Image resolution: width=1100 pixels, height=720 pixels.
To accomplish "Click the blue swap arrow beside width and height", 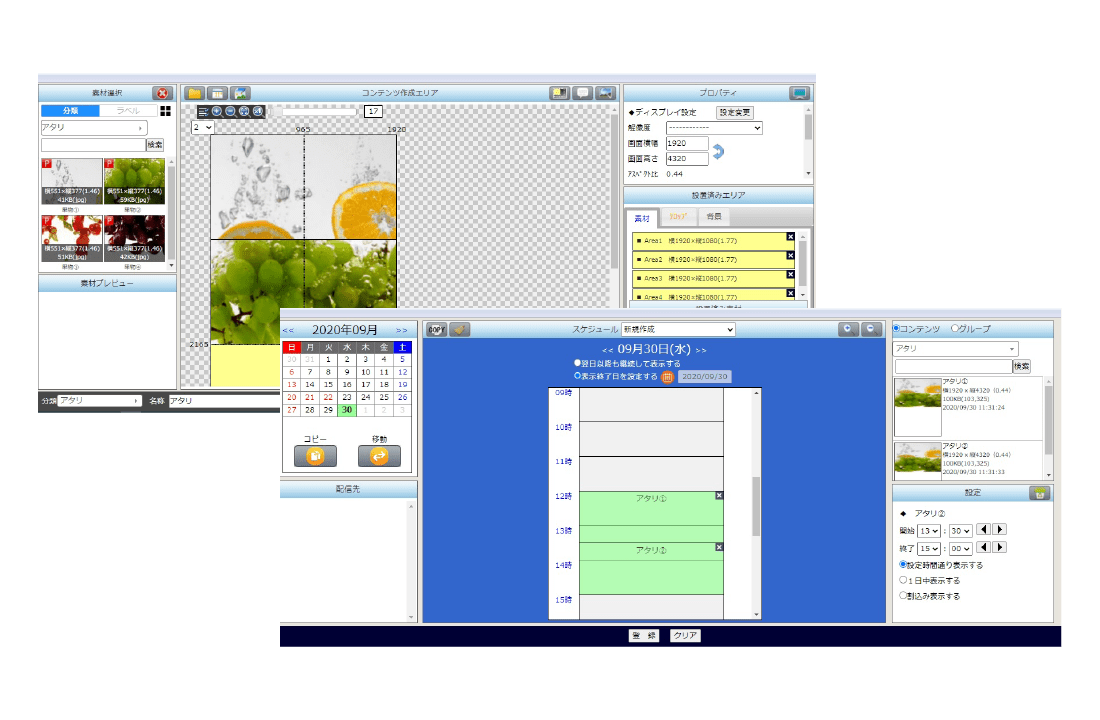I will click(718, 151).
